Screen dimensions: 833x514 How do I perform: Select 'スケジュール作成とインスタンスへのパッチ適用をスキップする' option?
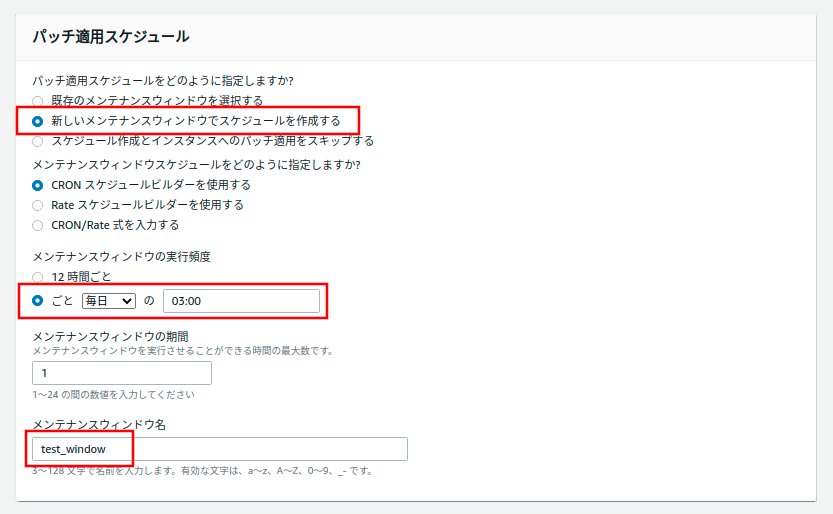38,141
